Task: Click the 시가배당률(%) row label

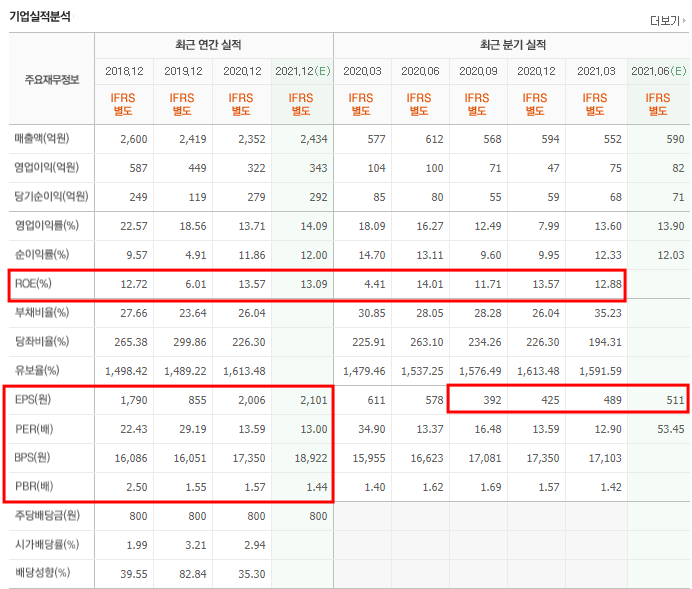Action: click(x=47, y=544)
